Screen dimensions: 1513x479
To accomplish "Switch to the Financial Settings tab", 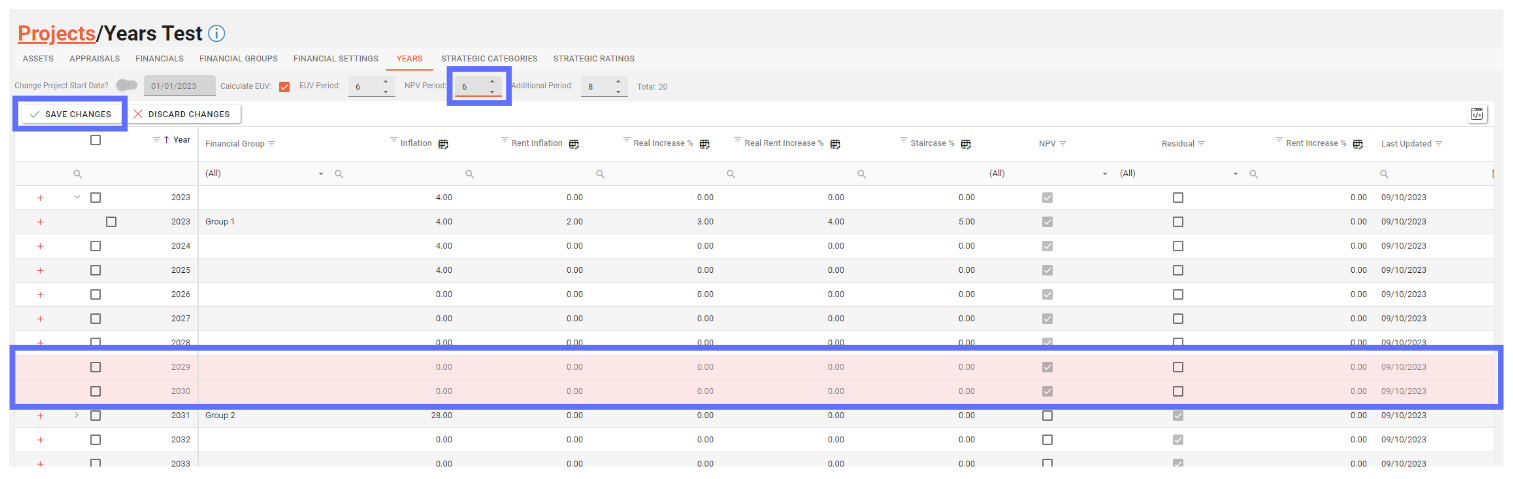I will pyautogui.click(x=335, y=59).
